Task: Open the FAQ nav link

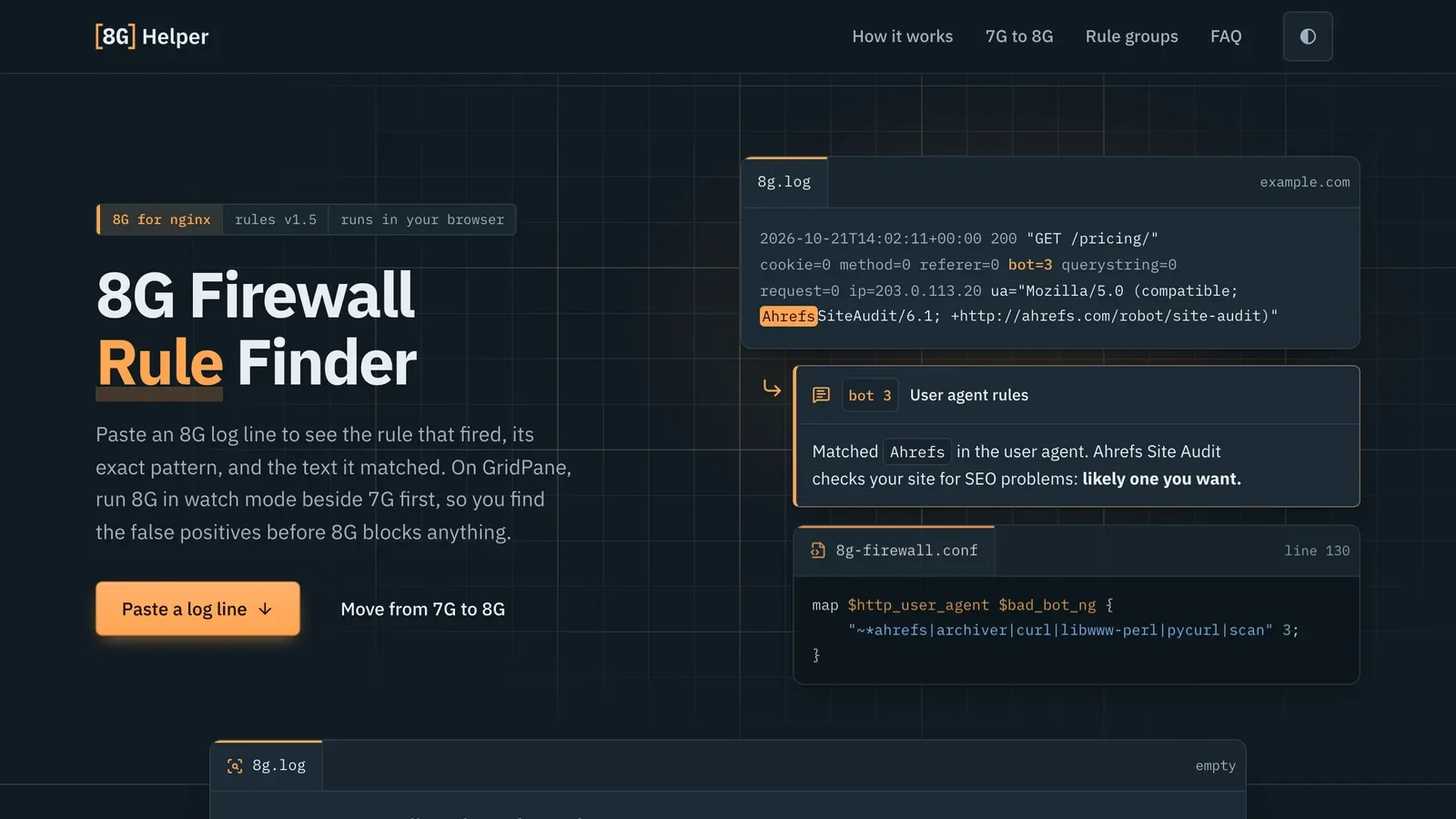Action: [1226, 36]
